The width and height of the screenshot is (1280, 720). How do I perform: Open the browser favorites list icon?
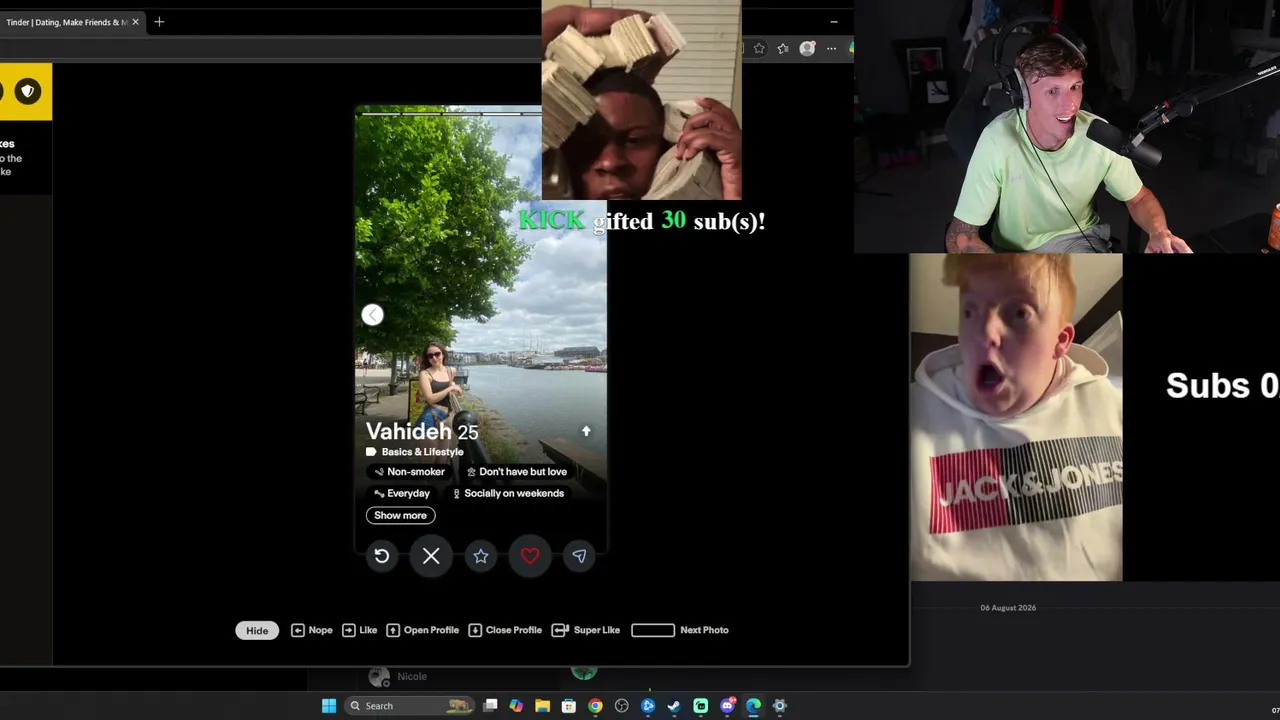click(x=783, y=48)
